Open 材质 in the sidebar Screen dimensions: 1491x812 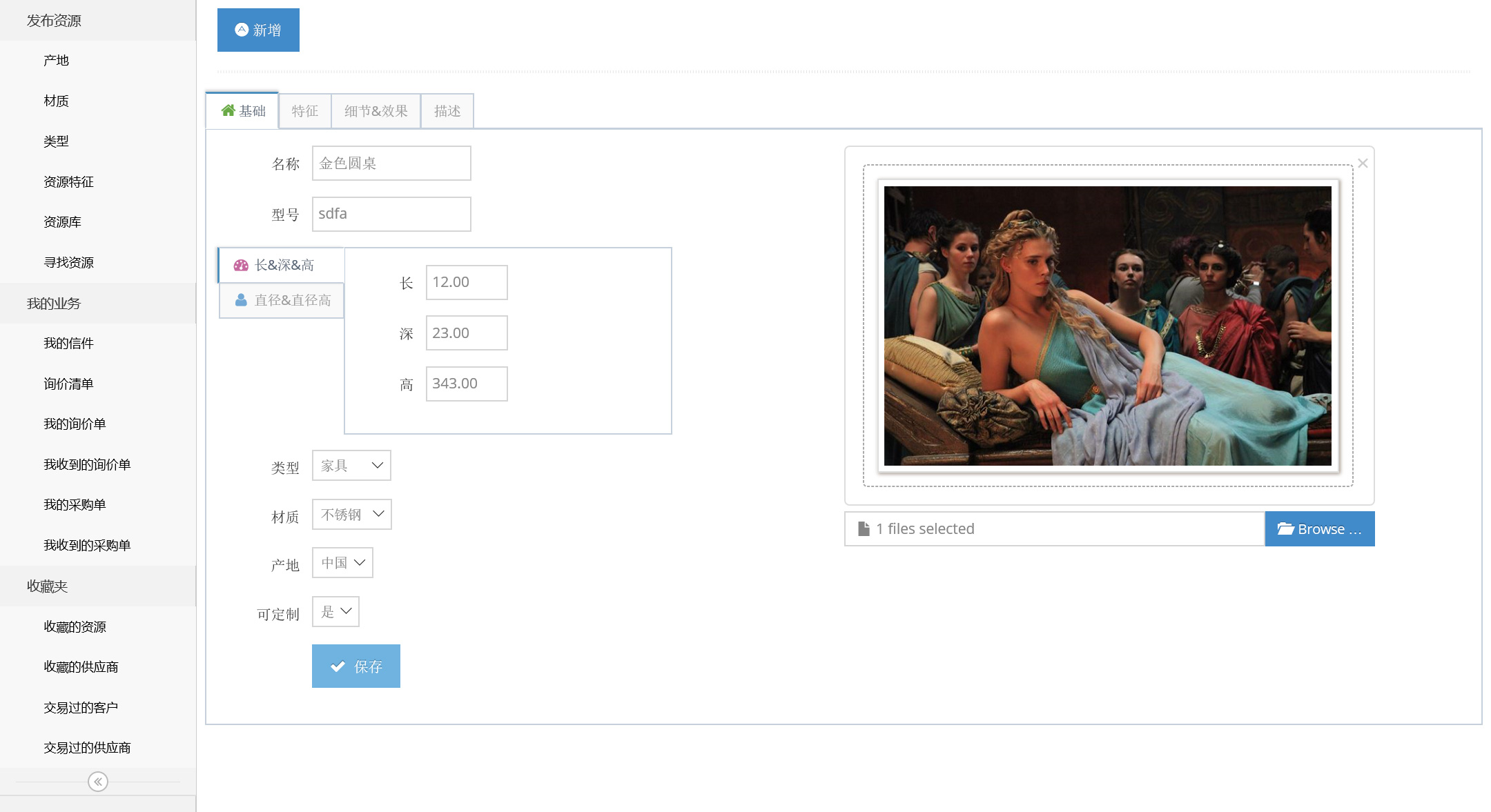click(x=98, y=101)
